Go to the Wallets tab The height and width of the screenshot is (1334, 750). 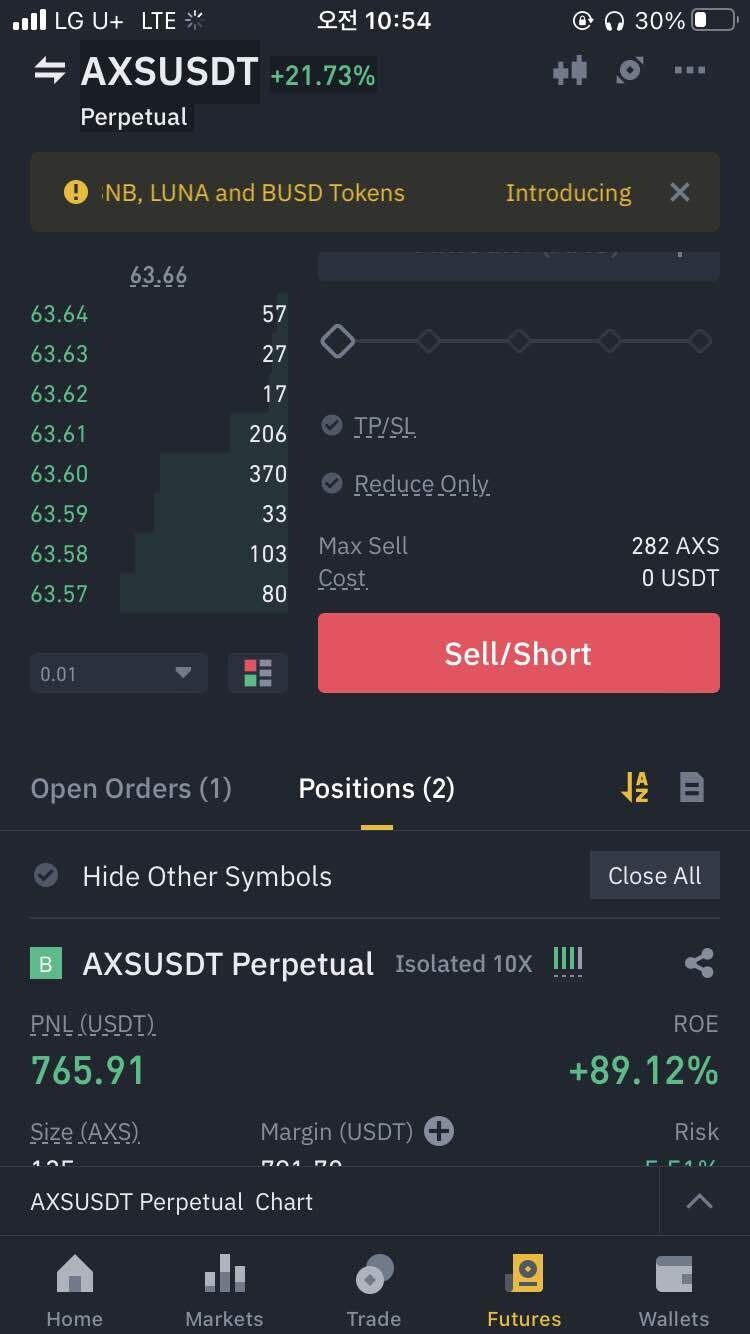coord(673,1290)
